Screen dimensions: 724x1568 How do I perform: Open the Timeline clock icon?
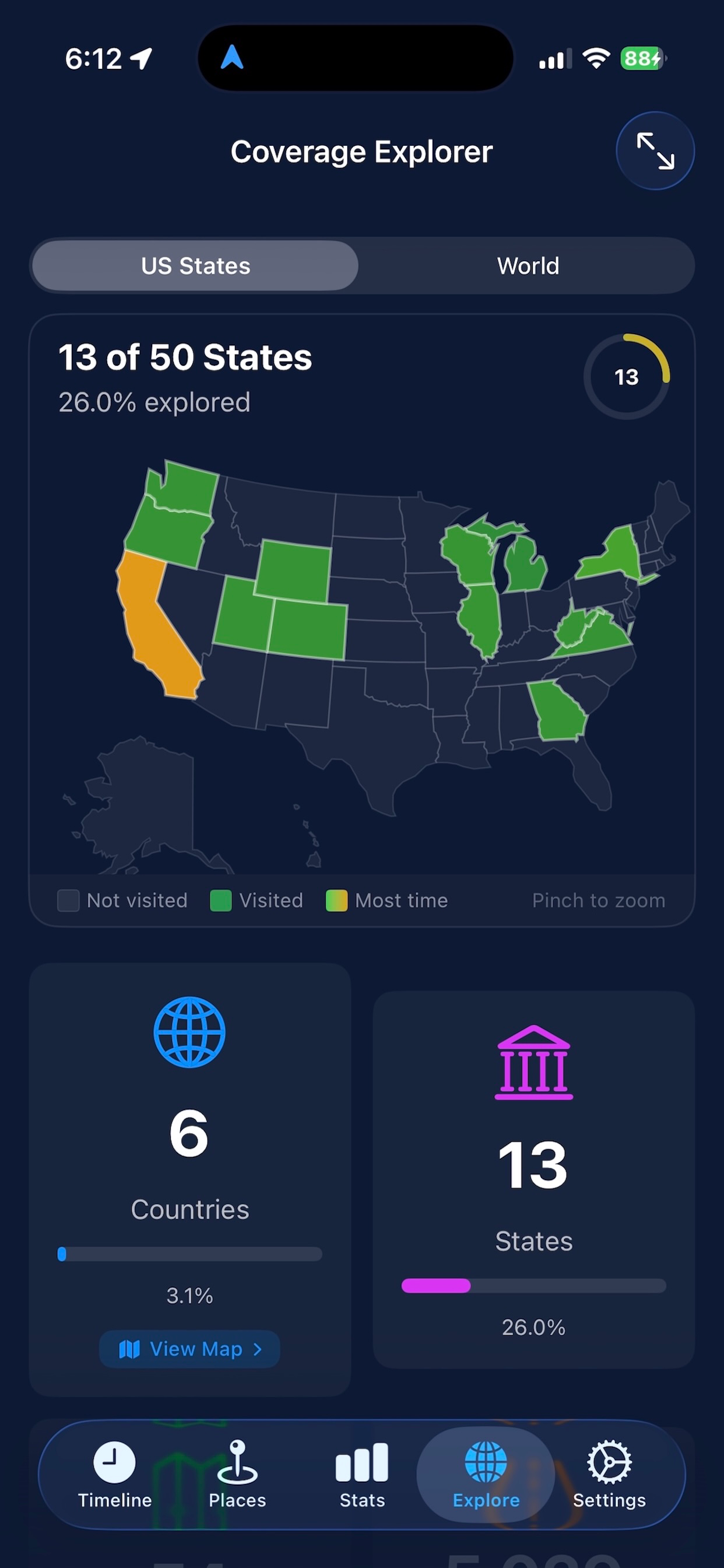(114, 1462)
